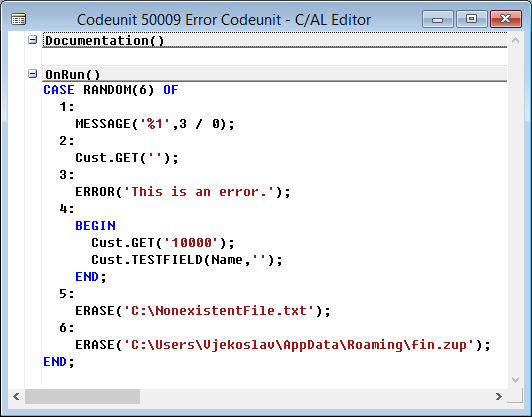The height and width of the screenshot is (417, 532).
Task: Place cursor in the 'C:\NonexistentFile.txt' text
Action: pyautogui.click(x=219, y=311)
